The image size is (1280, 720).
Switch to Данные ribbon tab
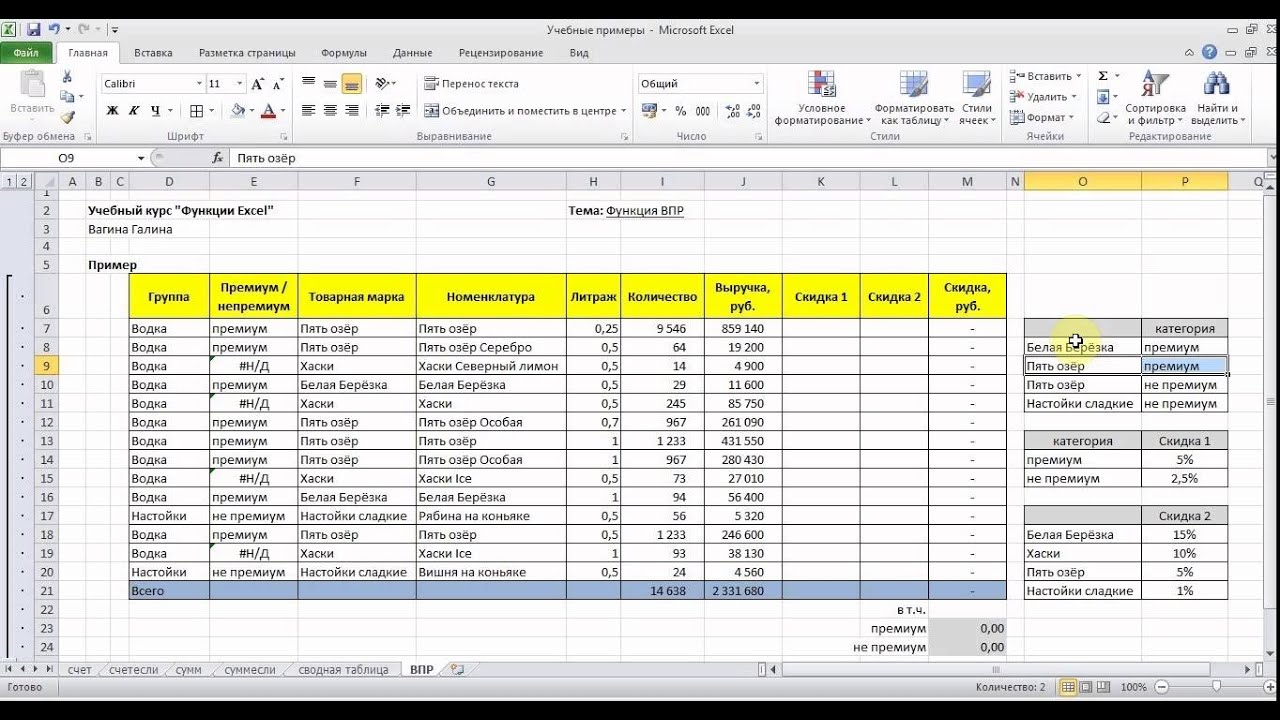413,53
